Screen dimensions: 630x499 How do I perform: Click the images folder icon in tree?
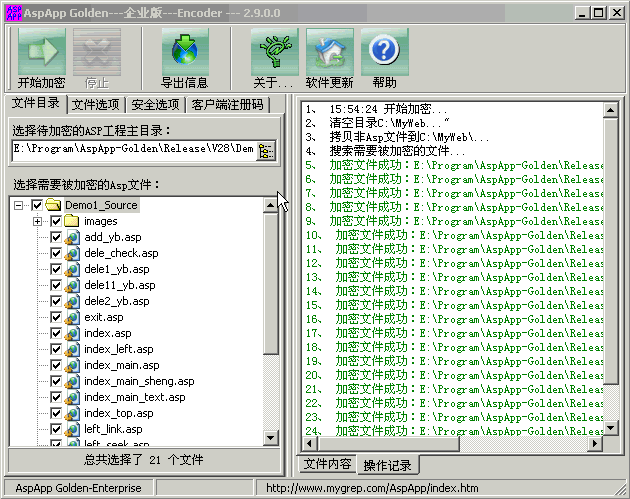(72, 221)
